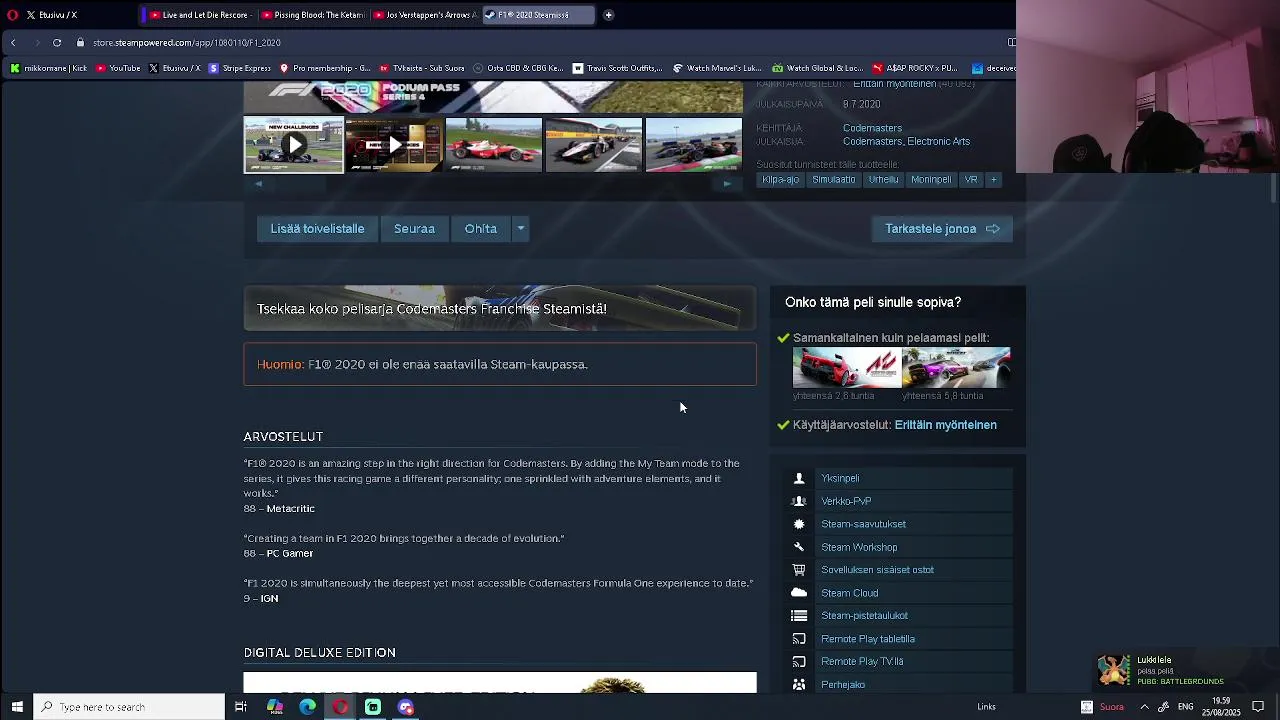Image resolution: width=1280 pixels, height=720 pixels.
Task: Click Erittäin myönteinen under Käyttäjäarvostelut
Action: click(945, 425)
